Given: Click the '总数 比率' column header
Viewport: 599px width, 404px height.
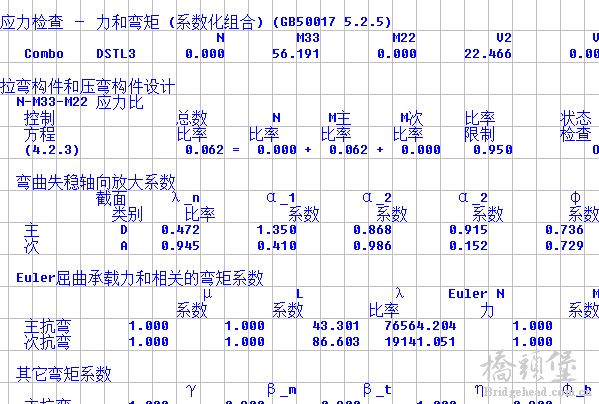Looking at the screenshot, I should [192, 126].
